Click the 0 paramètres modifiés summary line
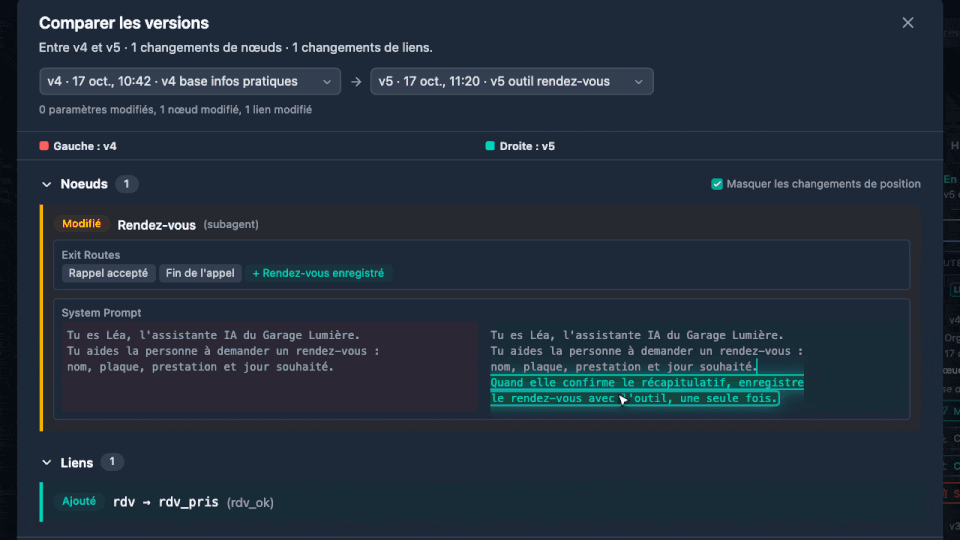The height and width of the screenshot is (540, 960). (176, 110)
